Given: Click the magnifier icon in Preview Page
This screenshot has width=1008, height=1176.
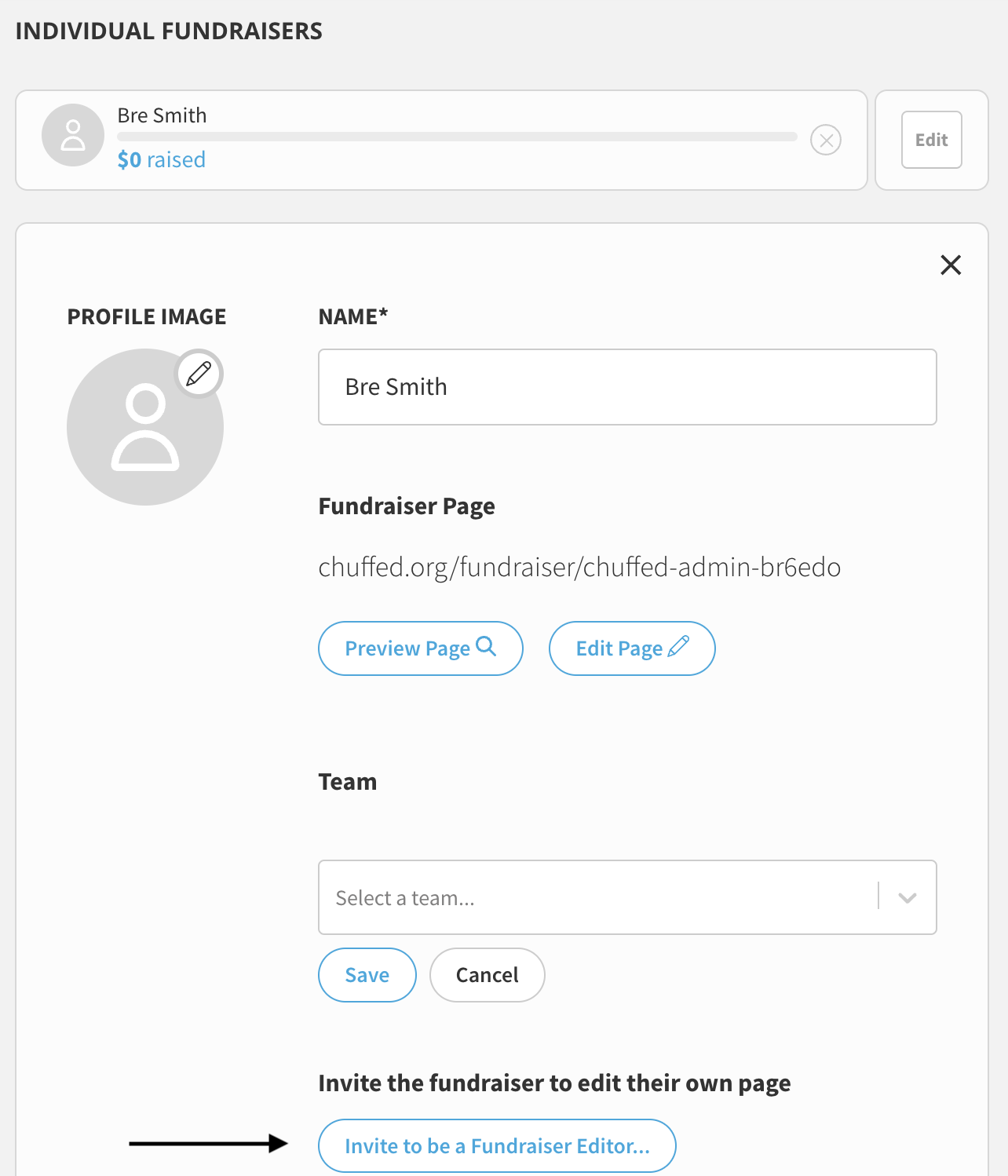Looking at the screenshot, I should click(486, 646).
